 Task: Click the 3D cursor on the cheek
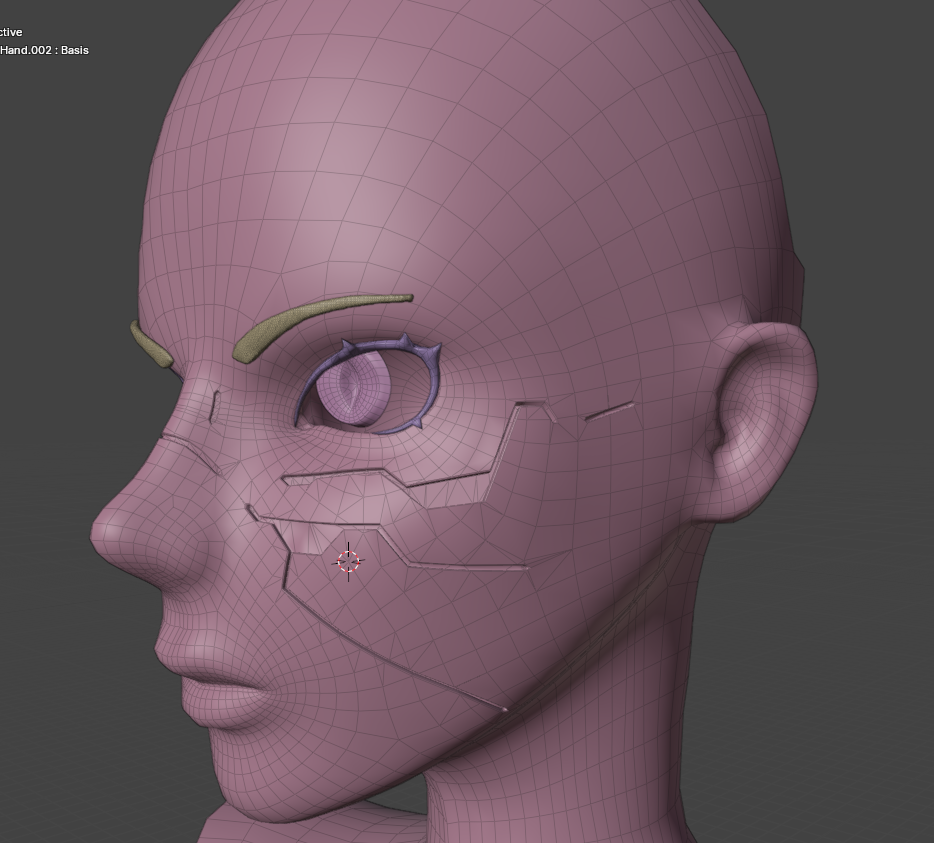click(x=348, y=561)
